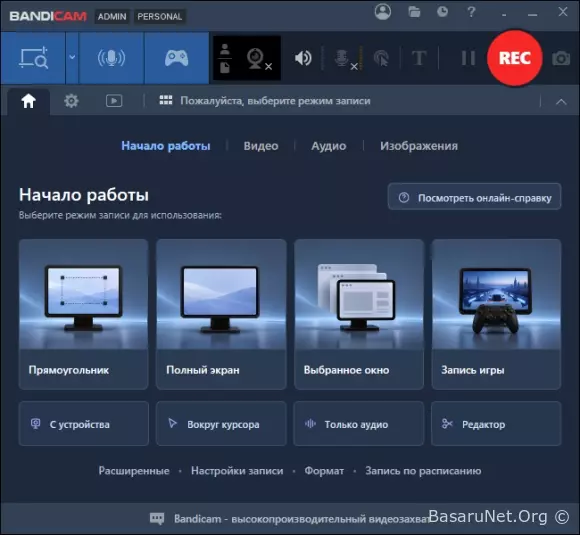The width and height of the screenshot is (580, 535).
Task: Select the audio-only recording mode icon
Action: [111, 58]
